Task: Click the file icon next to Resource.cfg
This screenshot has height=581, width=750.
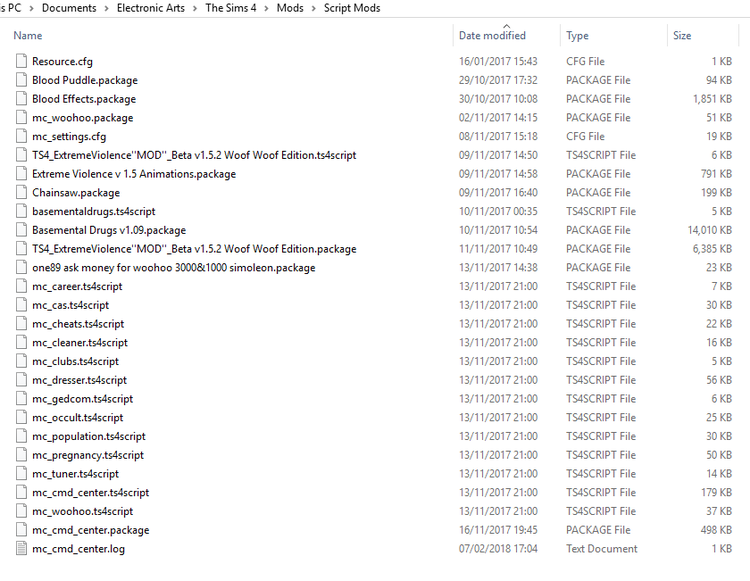Action: pyautogui.click(x=21, y=61)
